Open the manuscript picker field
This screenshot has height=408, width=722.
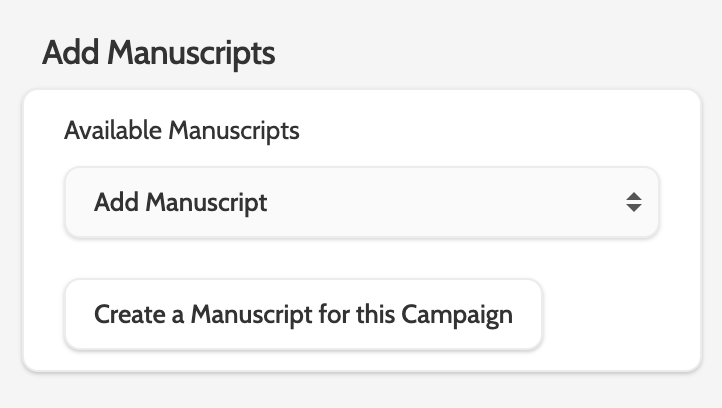pos(361,202)
